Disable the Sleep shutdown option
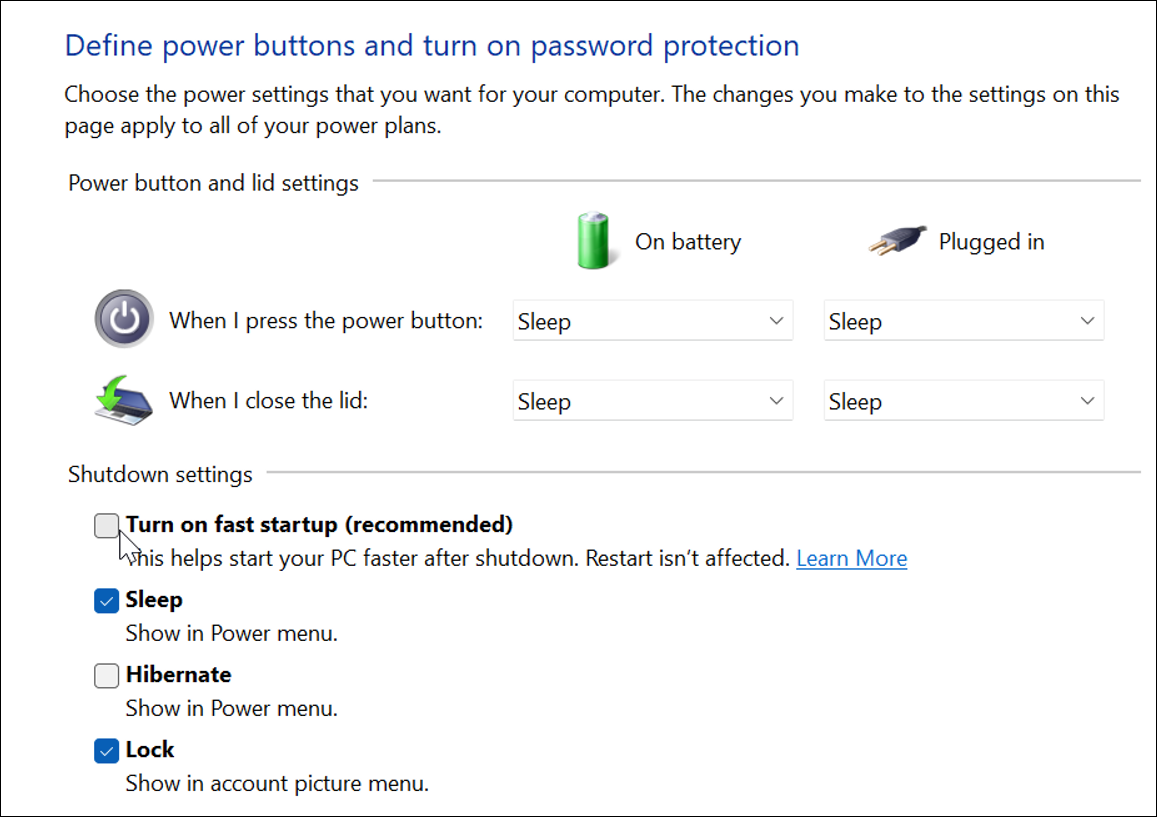The width and height of the screenshot is (1157, 817). (x=105, y=600)
